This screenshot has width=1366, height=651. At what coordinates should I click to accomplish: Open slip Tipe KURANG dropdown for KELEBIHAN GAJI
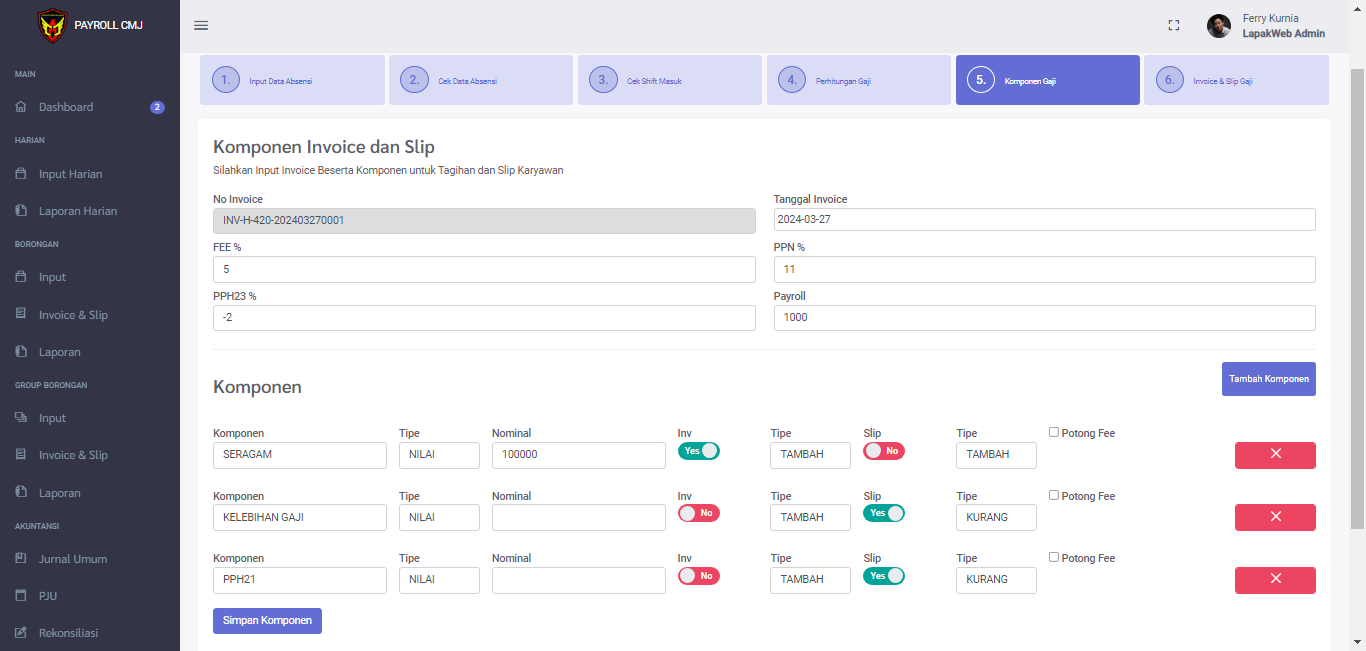[996, 517]
